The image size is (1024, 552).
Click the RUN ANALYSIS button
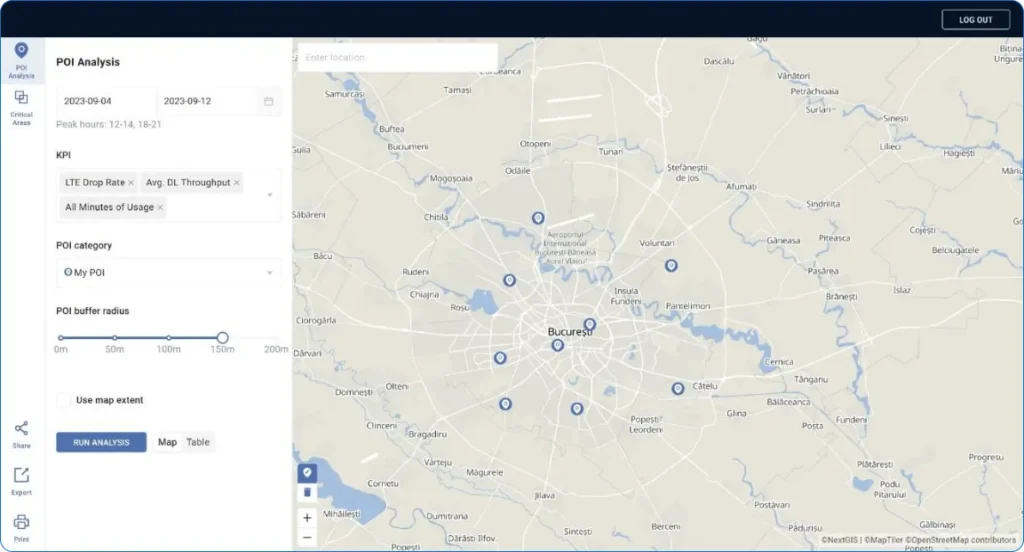[101, 442]
